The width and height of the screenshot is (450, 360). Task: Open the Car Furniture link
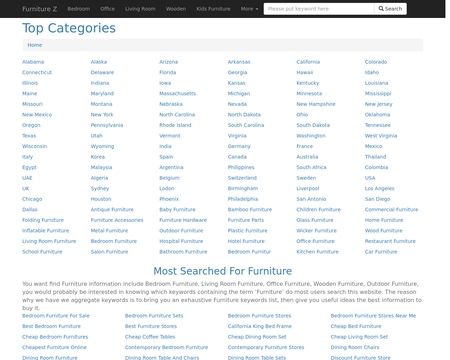click(x=381, y=252)
